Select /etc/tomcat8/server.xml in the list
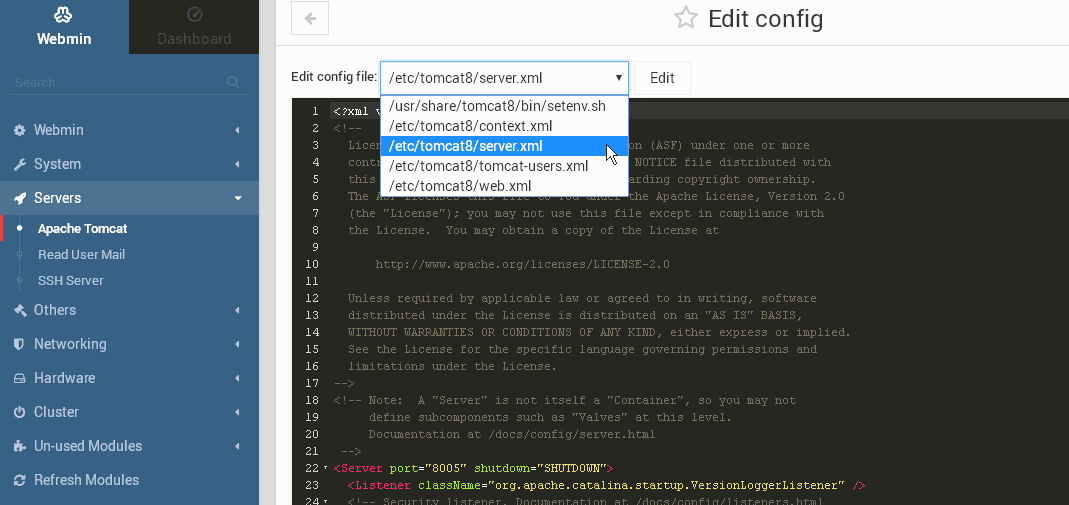 (505, 146)
